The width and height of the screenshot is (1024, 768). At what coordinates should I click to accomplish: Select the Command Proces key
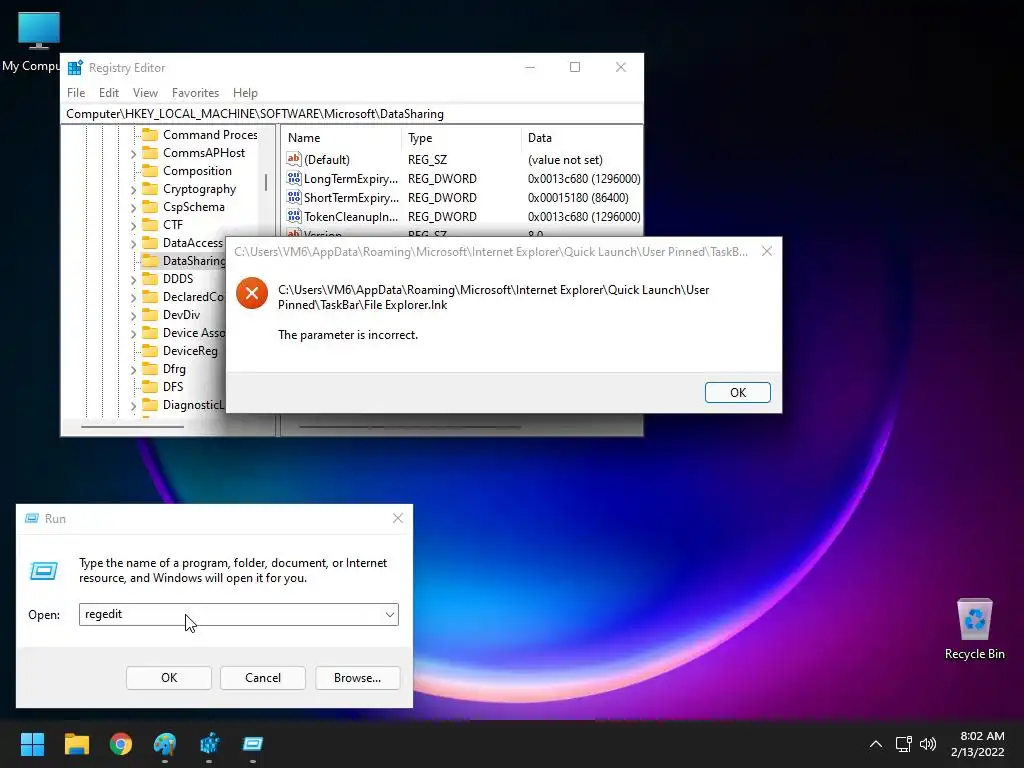(x=210, y=135)
